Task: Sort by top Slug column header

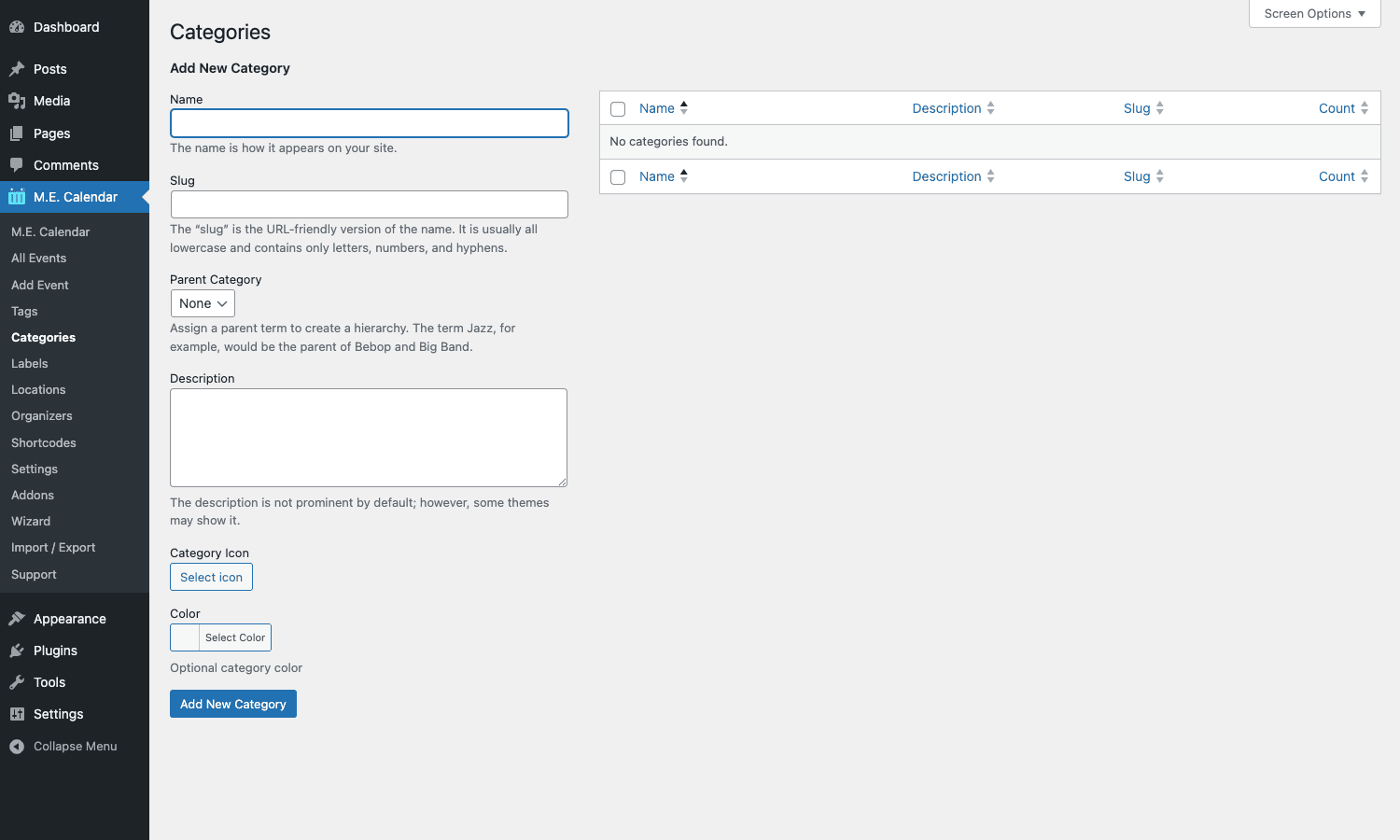Action: (x=1137, y=108)
